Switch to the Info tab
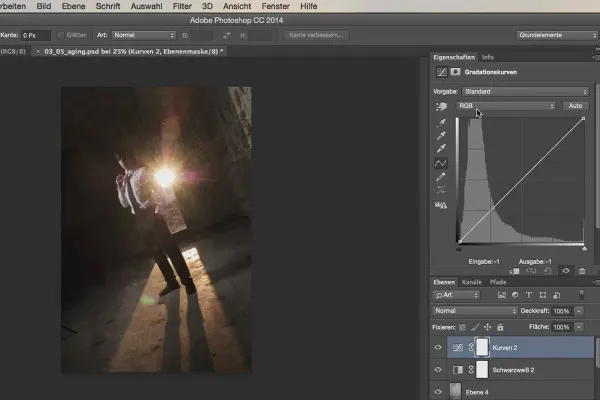Viewport: 600px width, 400px height. pyautogui.click(x=488, y=57)
